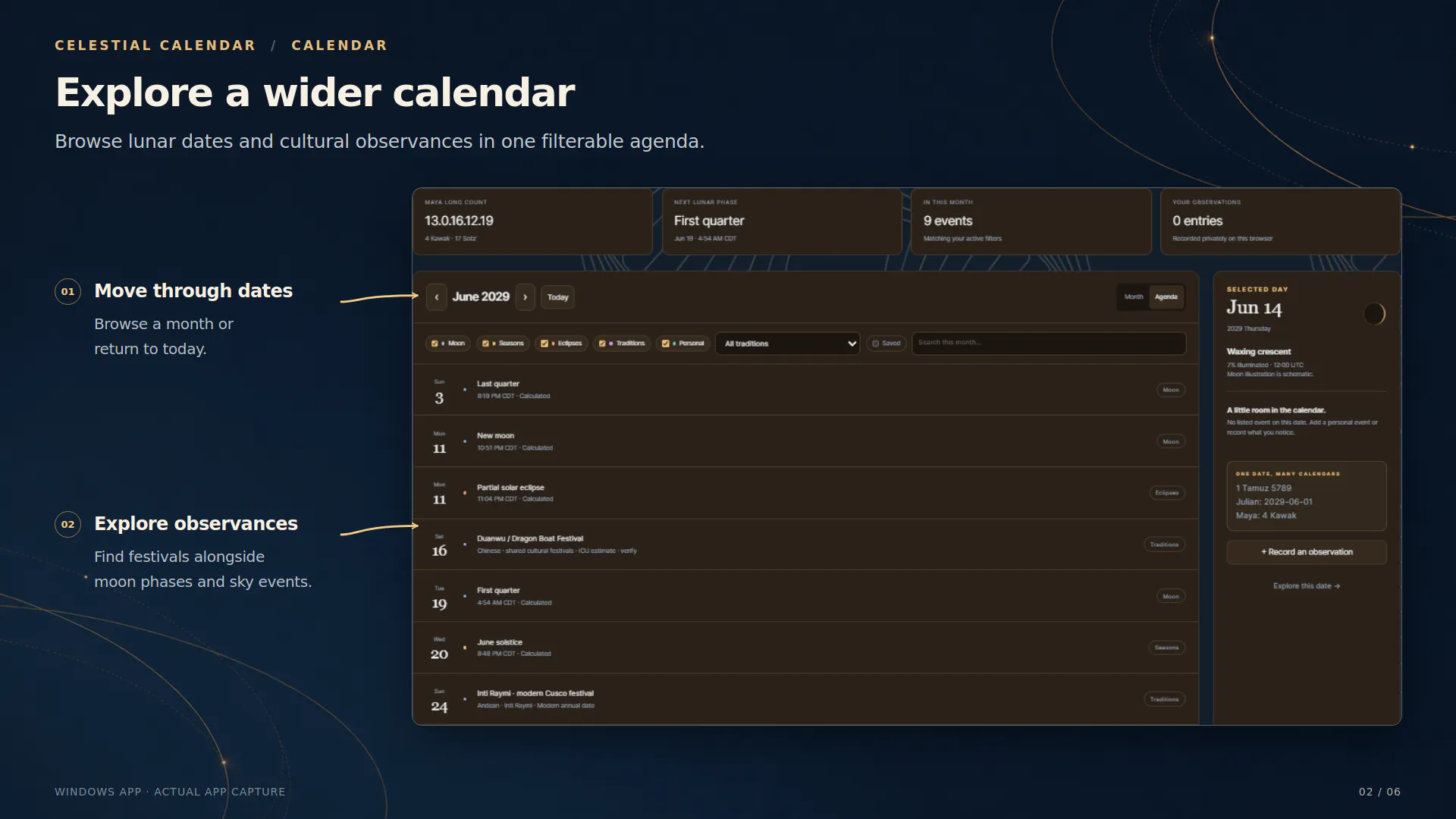Screen dimensions: 1456x819
Task: Click the Eclipses tag on solar eclipse row
Action: coord(1167,493)
